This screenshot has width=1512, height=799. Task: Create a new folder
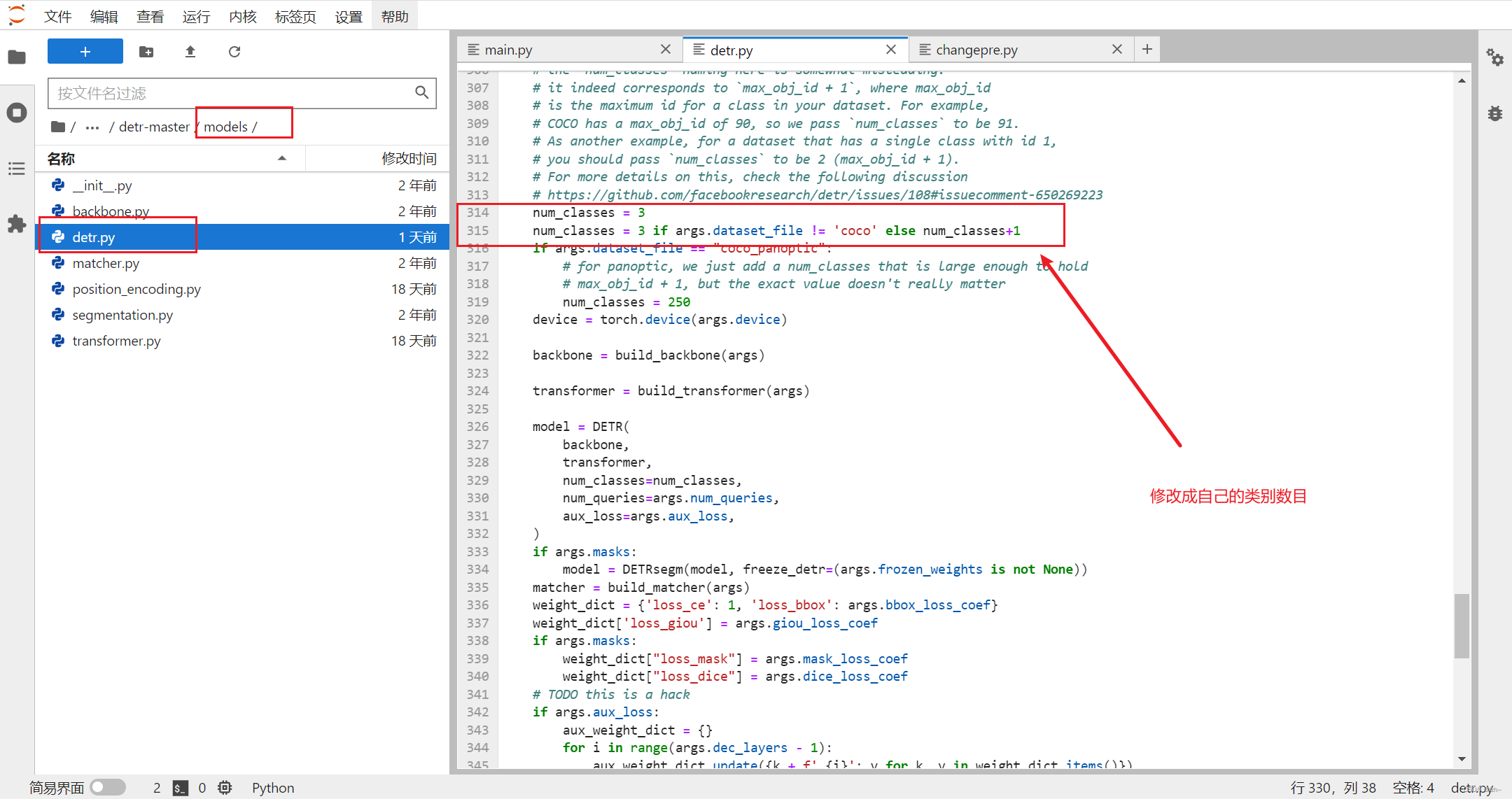coord(146,51)
